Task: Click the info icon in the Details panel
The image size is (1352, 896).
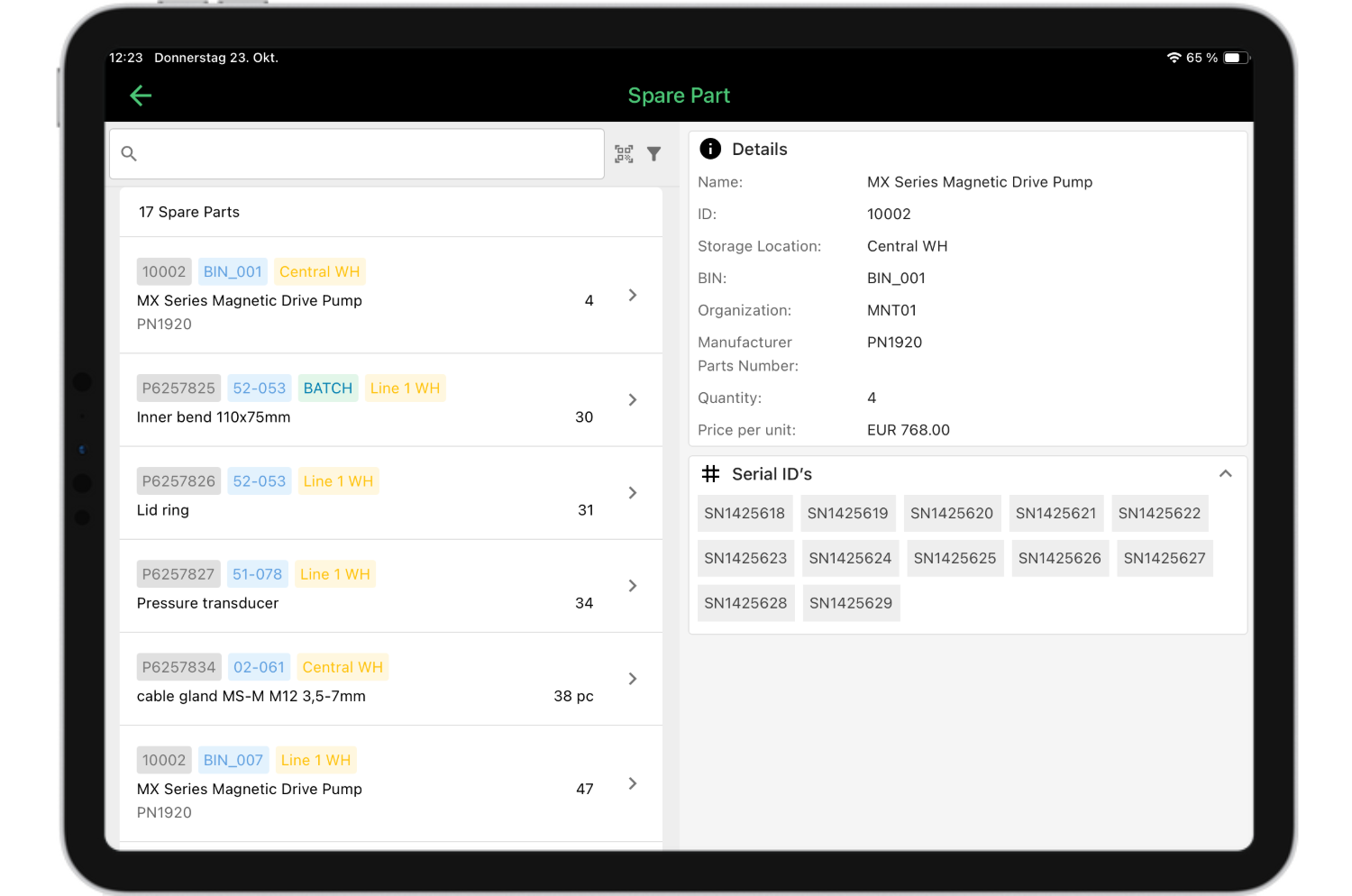Action: (x=710, y=149)
